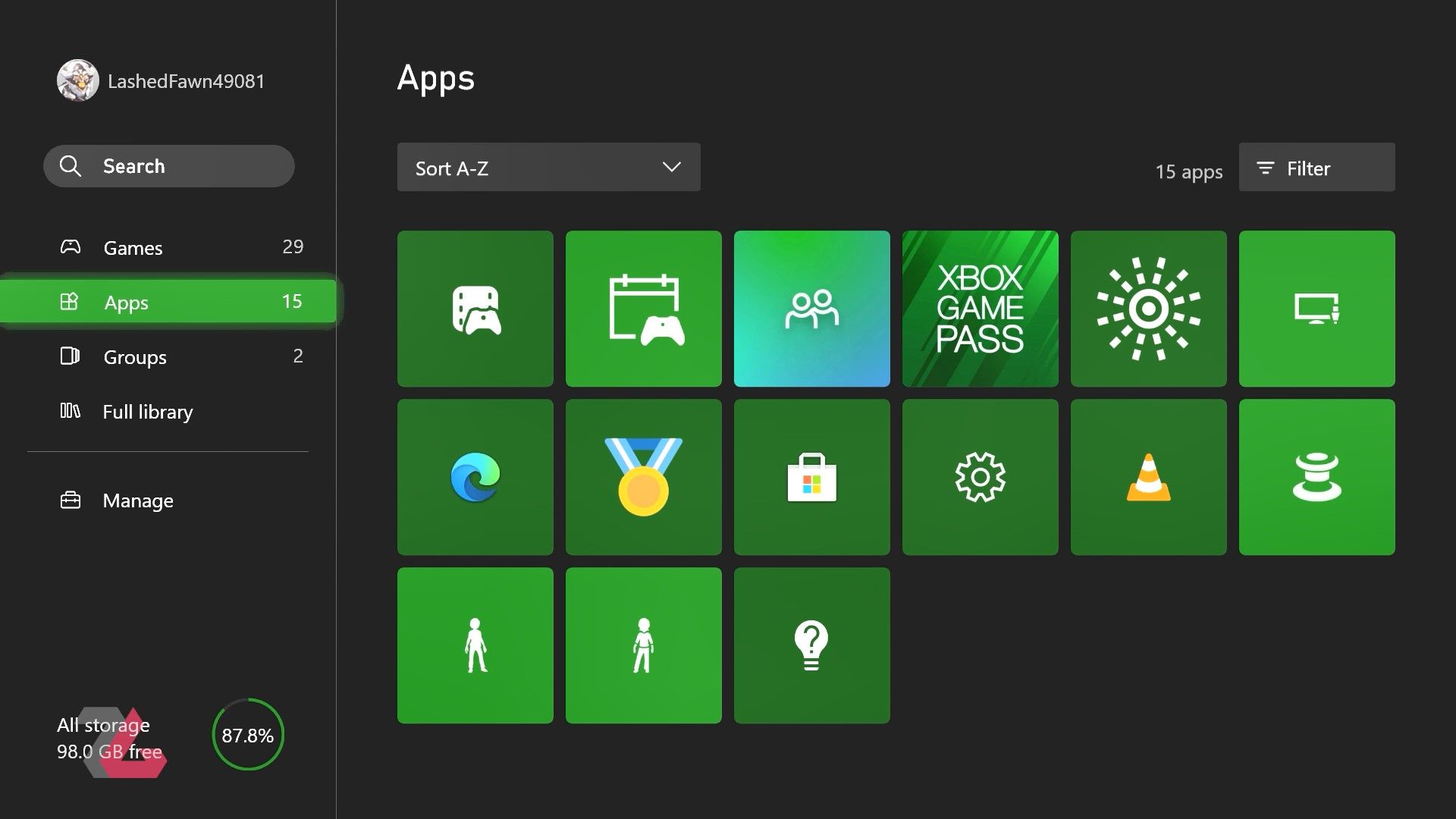Click the Games count 29
The width and height of the screenshot is (1456, 819).
point(293,246)
